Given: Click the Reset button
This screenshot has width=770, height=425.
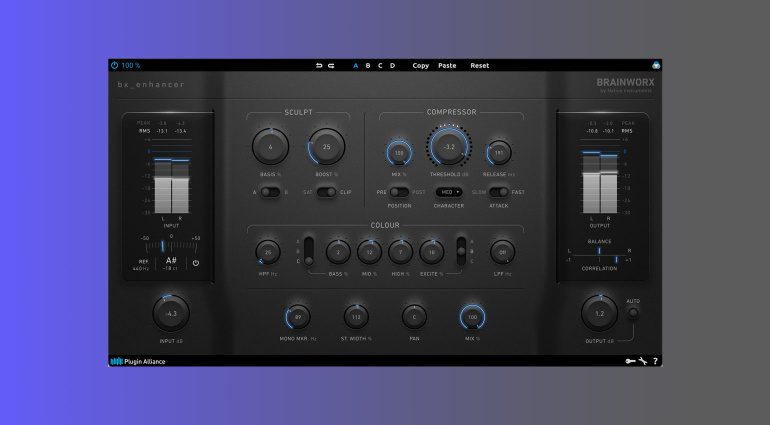Looking at the screenshot, I should [x=480, y=66].
